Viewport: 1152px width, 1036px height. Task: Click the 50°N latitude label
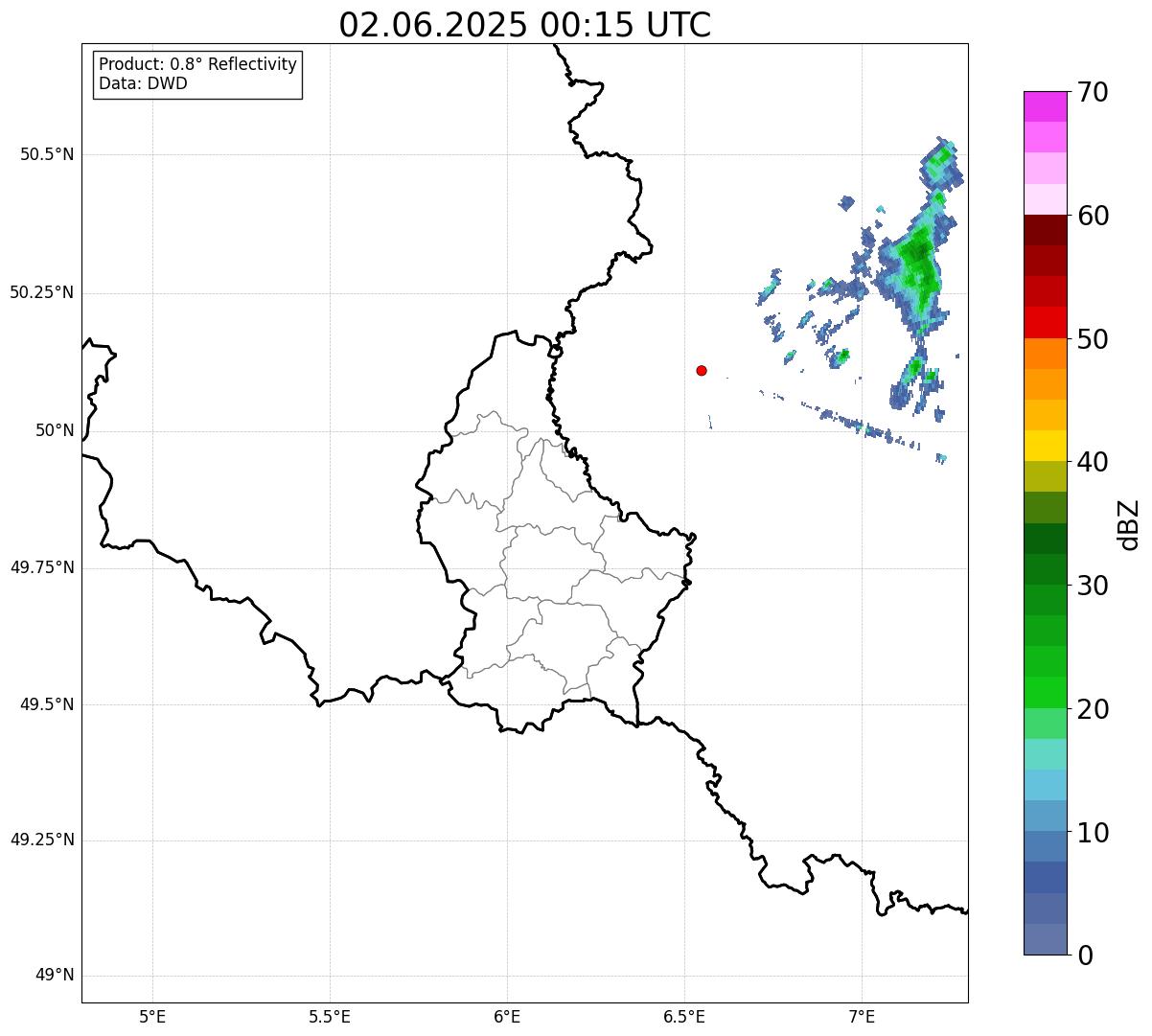click(55, 431)
